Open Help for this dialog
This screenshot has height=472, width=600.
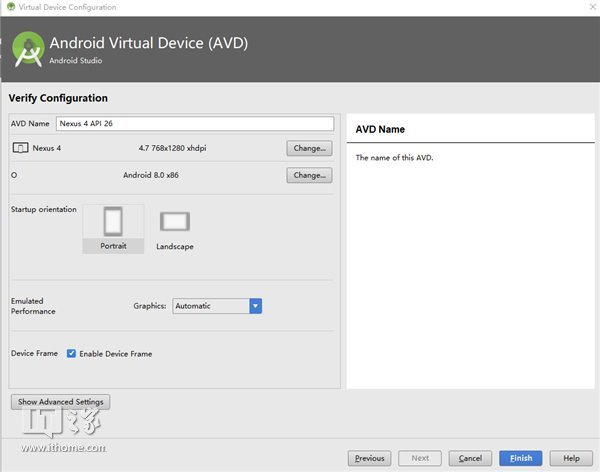[x=571, y=458]
